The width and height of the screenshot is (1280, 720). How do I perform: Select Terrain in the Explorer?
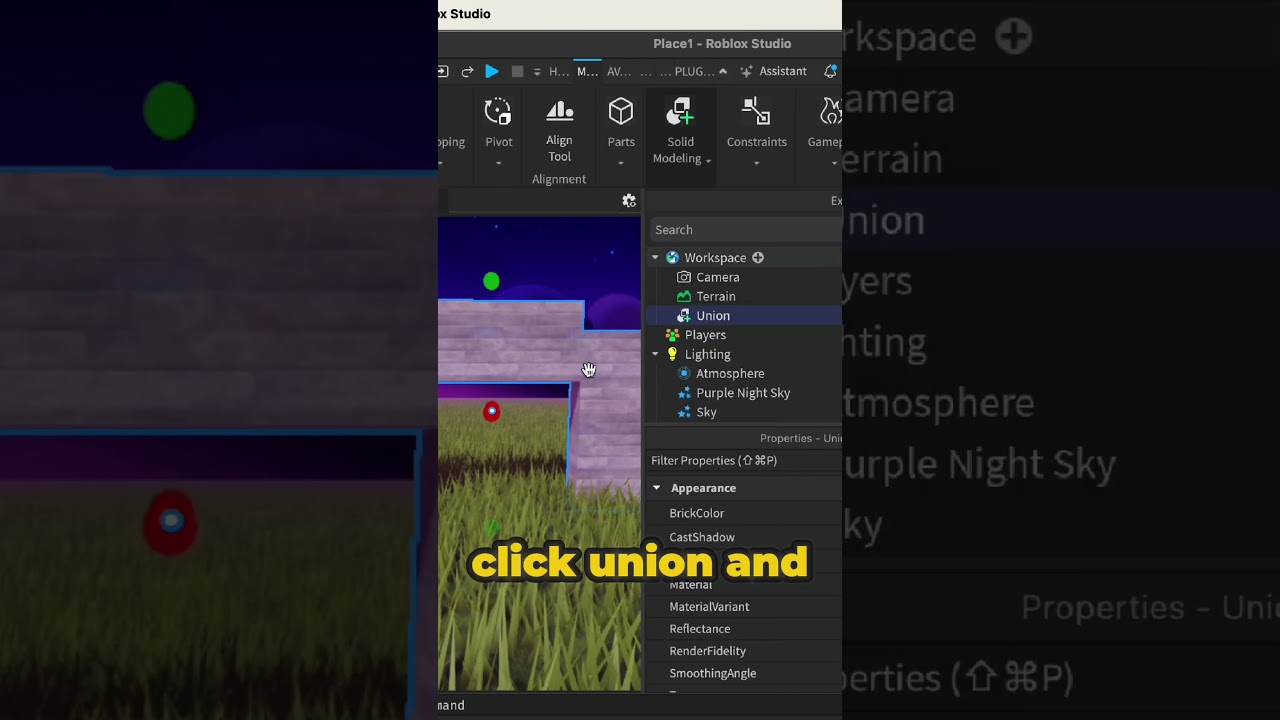coord(716,296)
